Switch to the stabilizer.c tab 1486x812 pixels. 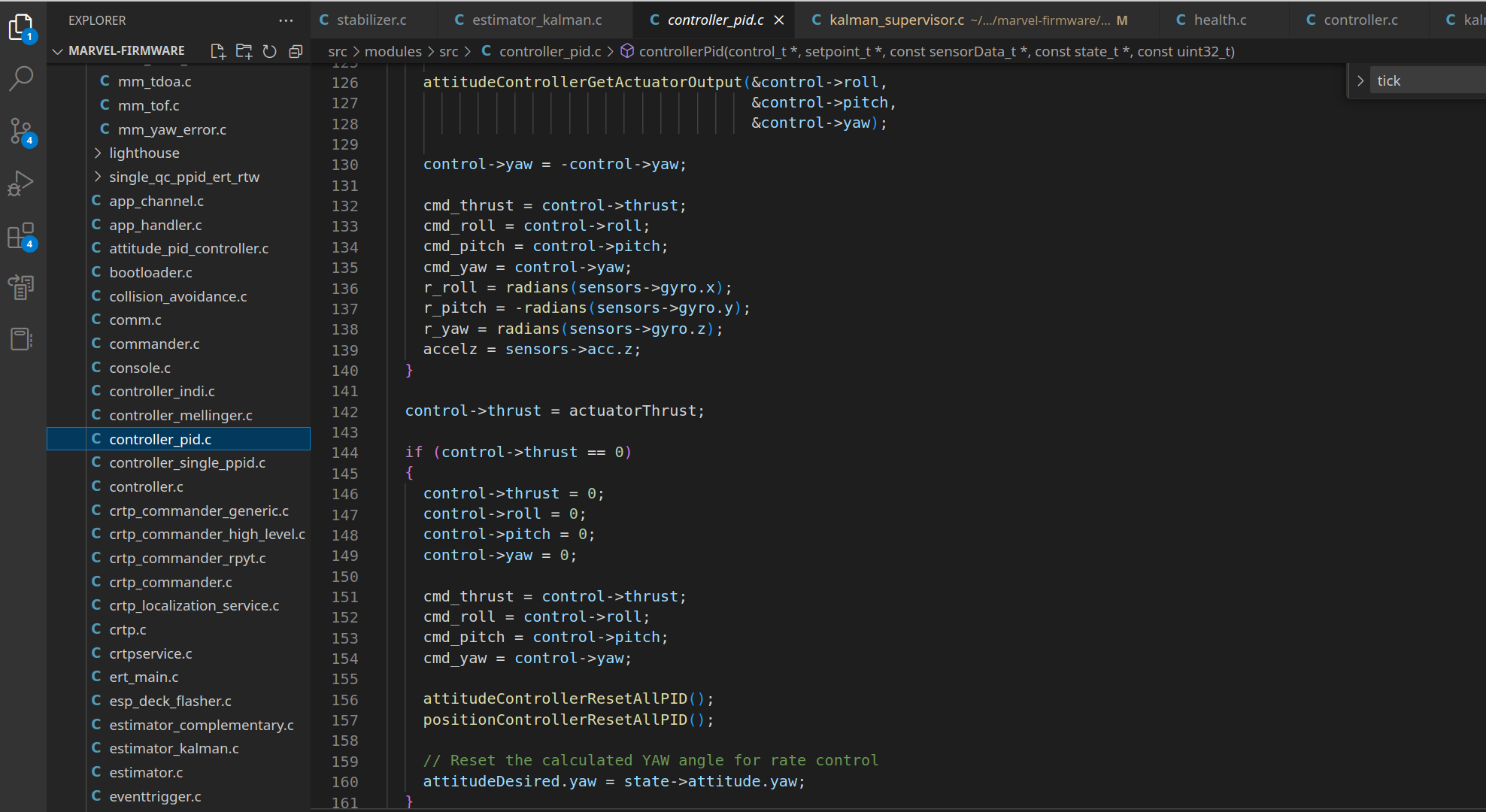pyautogui.click(x=373, y=20)
